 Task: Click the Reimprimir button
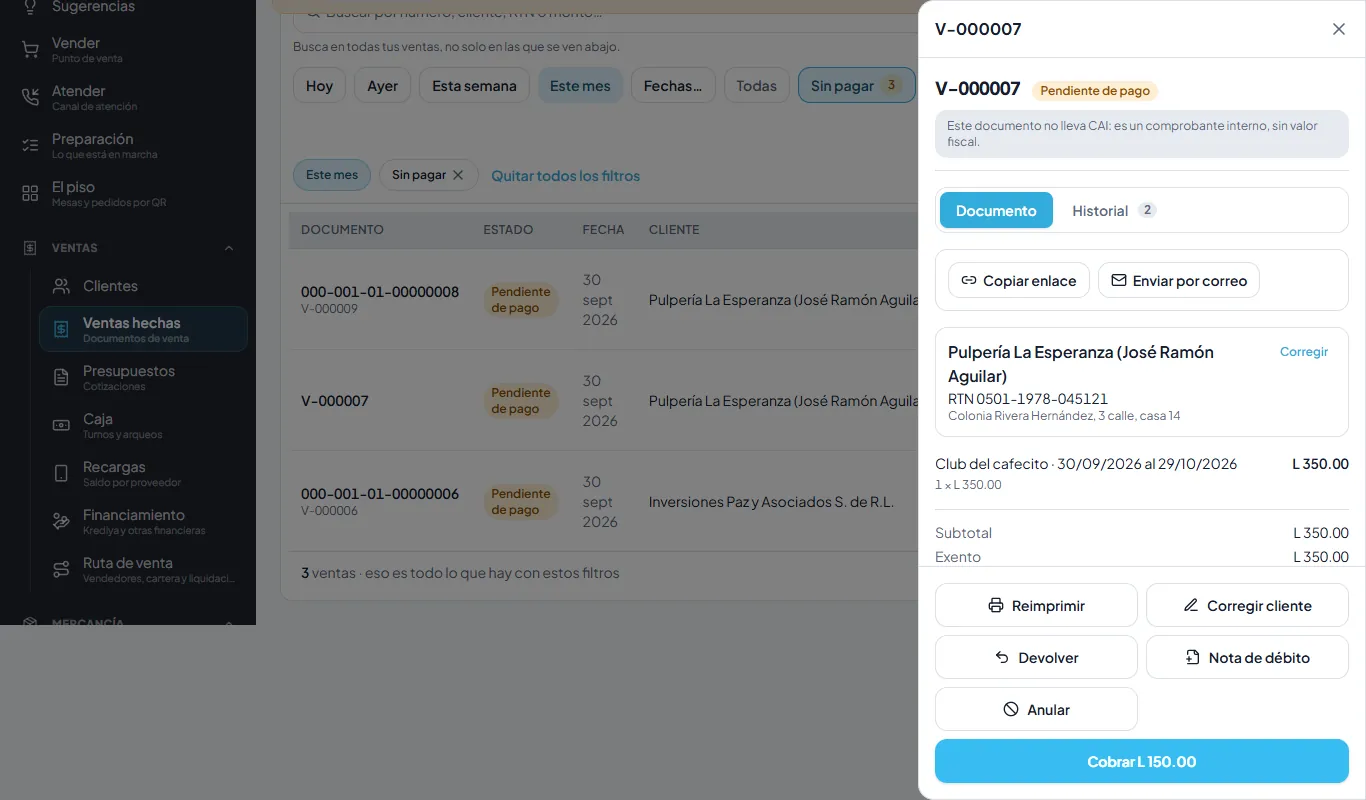coord(1036,606)
